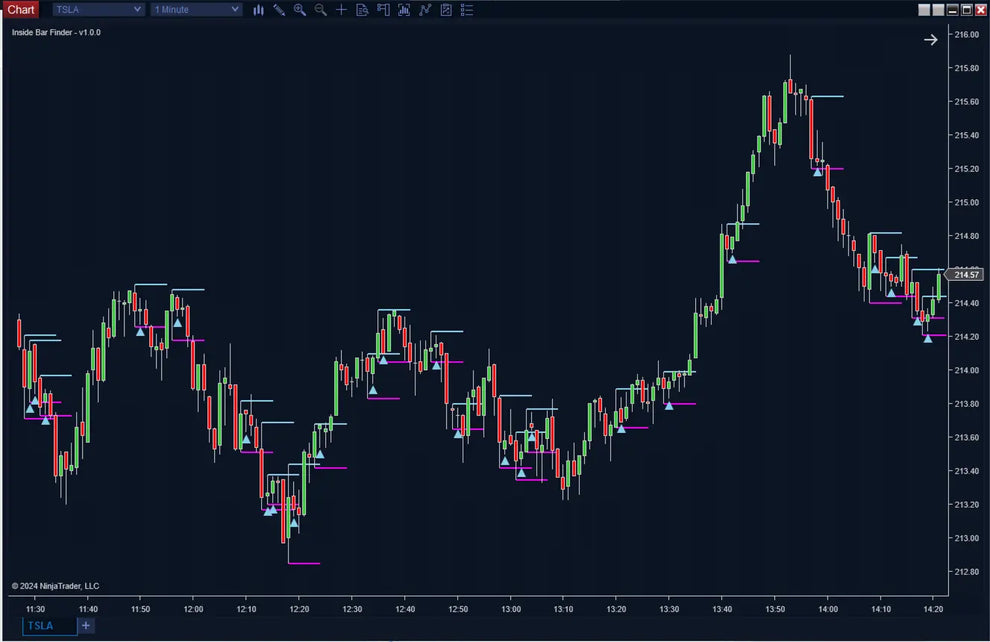Screen dimensions: 990x642
Task: Click the zoom out magnifier
Action: tap(320, 10)
